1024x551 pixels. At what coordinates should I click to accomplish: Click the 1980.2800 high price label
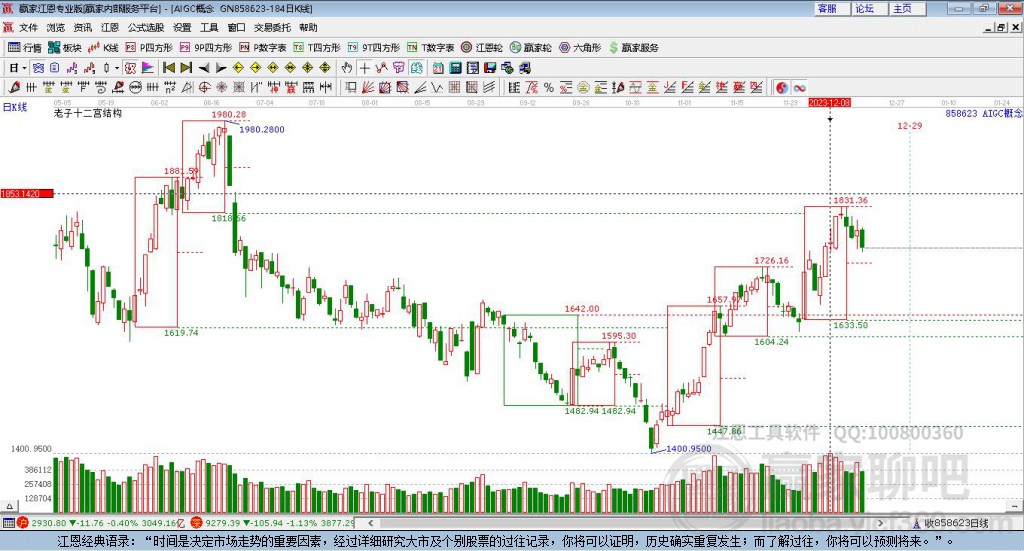pos(261,129)
